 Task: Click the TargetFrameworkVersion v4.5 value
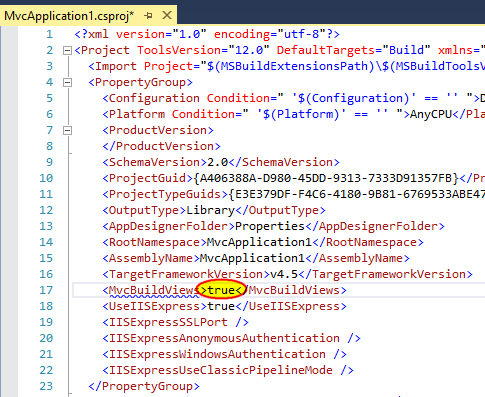[284, 274]
